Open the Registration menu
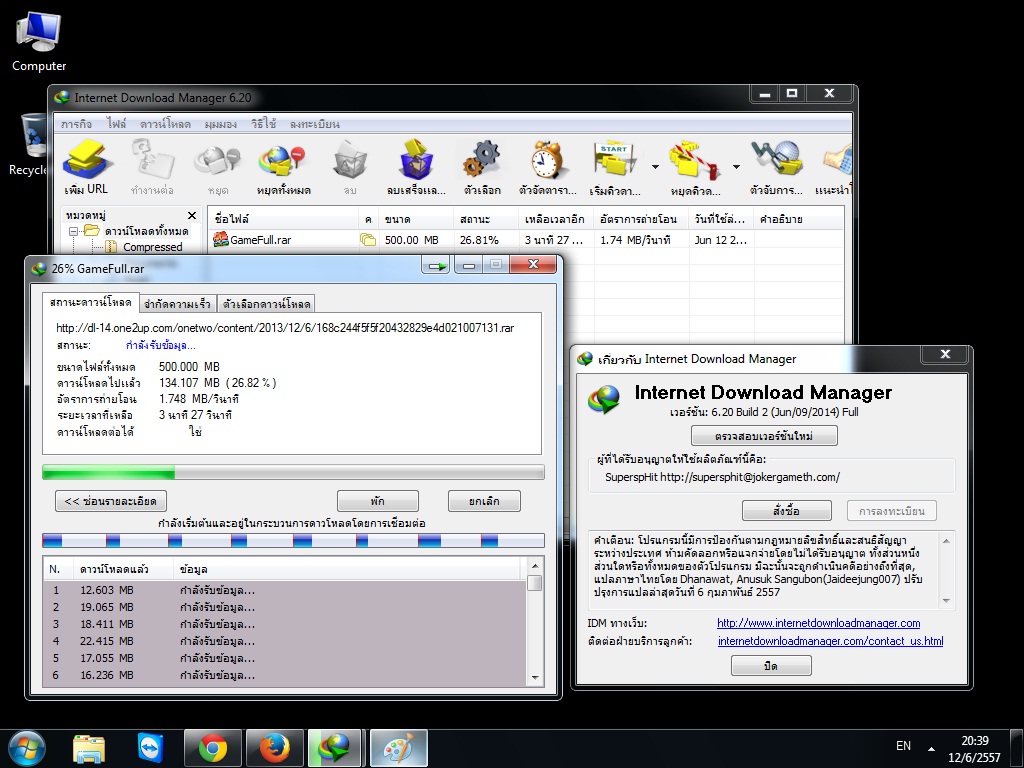This screenshot has height=768, width=1024. [314, 124]
